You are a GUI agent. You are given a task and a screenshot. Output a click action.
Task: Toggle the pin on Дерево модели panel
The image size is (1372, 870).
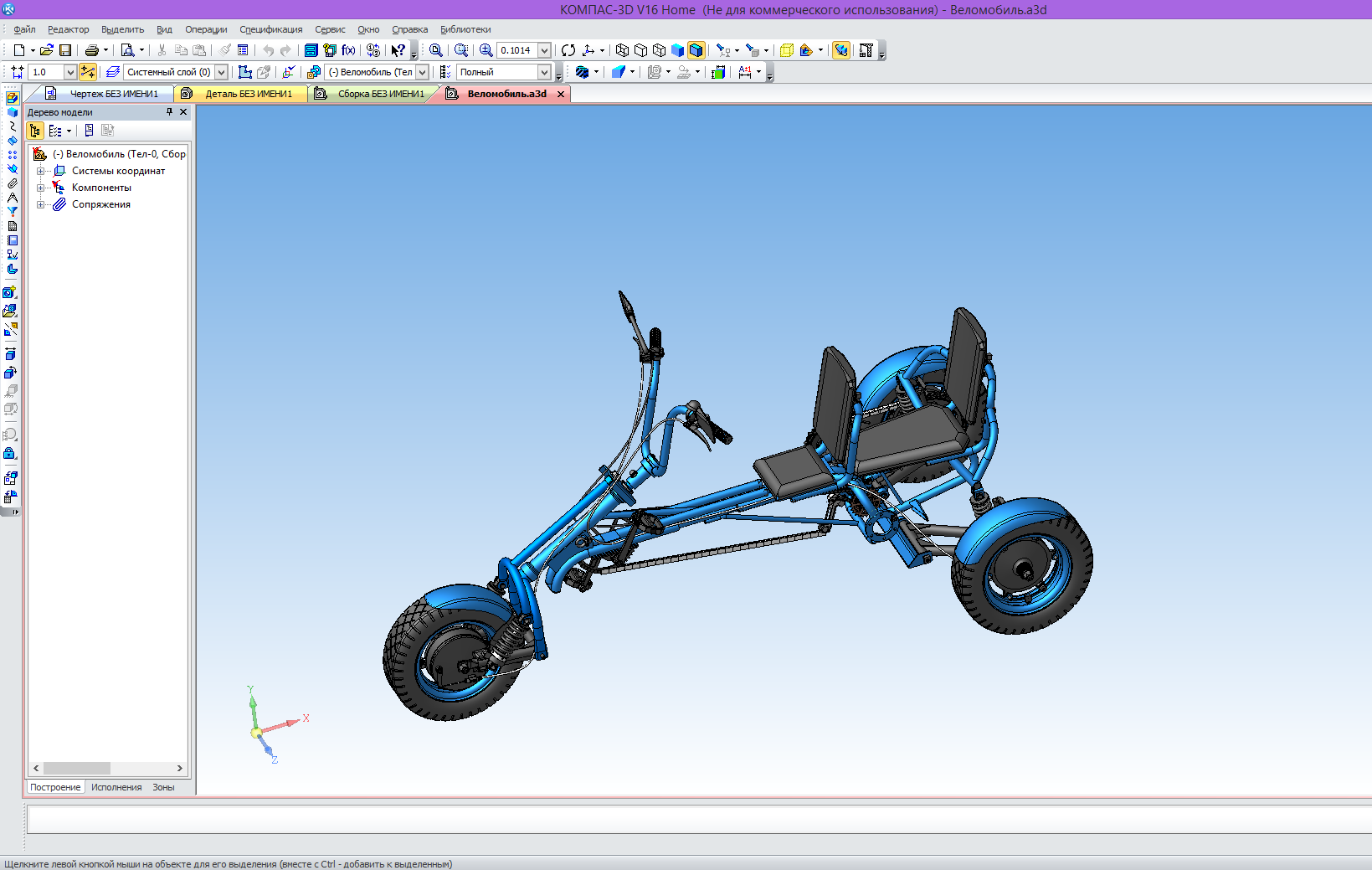tap(169, 112)
